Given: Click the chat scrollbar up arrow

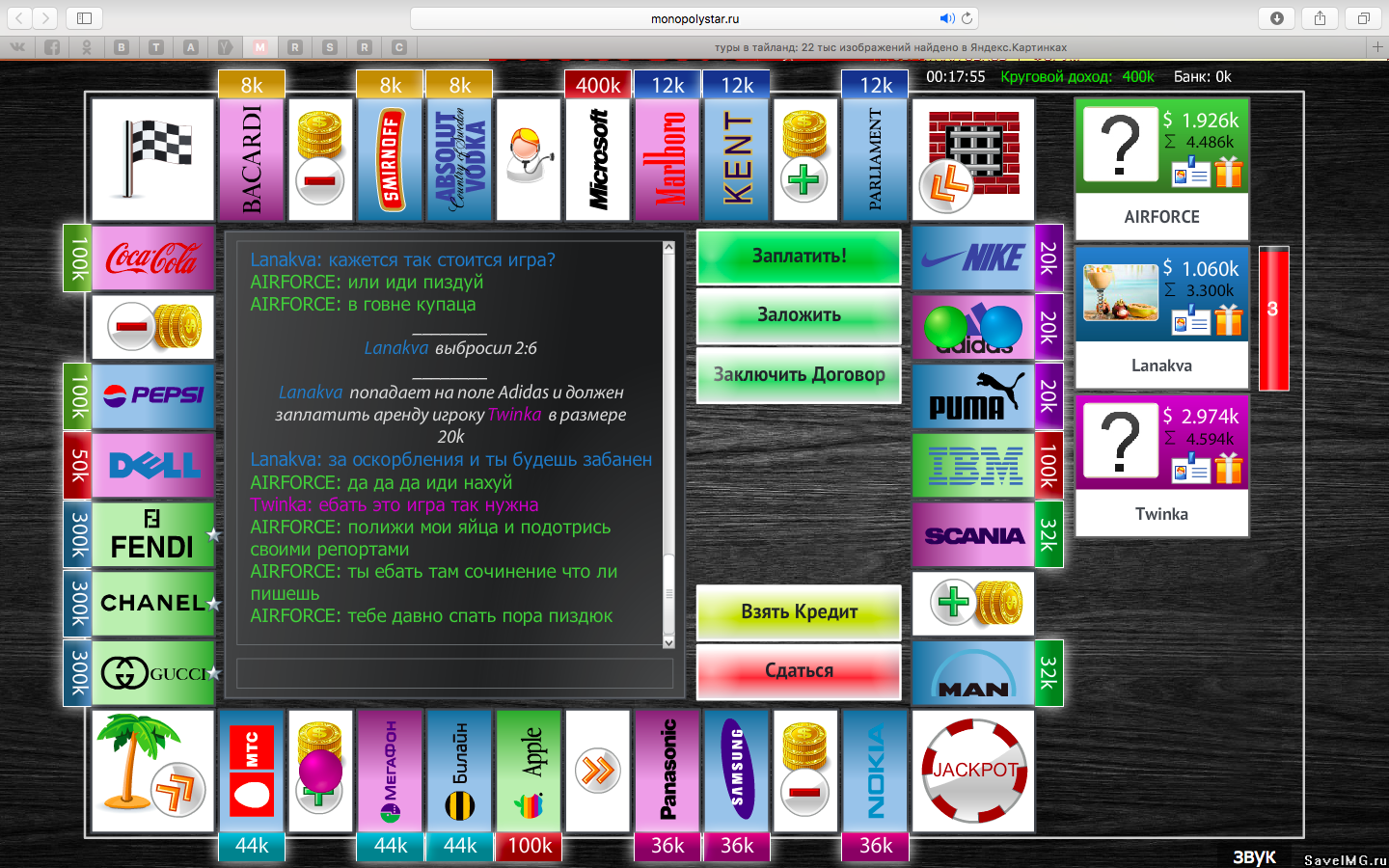Looking at the screenshot, I should (668, 248).
